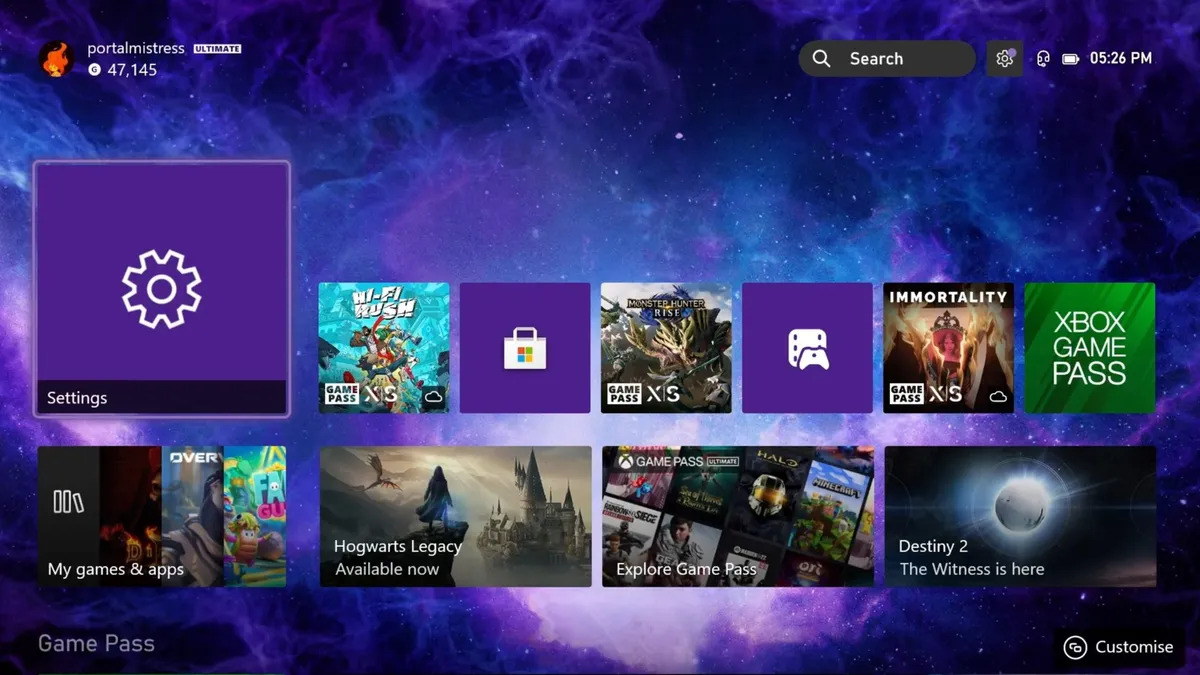Open the large Settings tile
The image size is (1200, 675).
point(161,290)
